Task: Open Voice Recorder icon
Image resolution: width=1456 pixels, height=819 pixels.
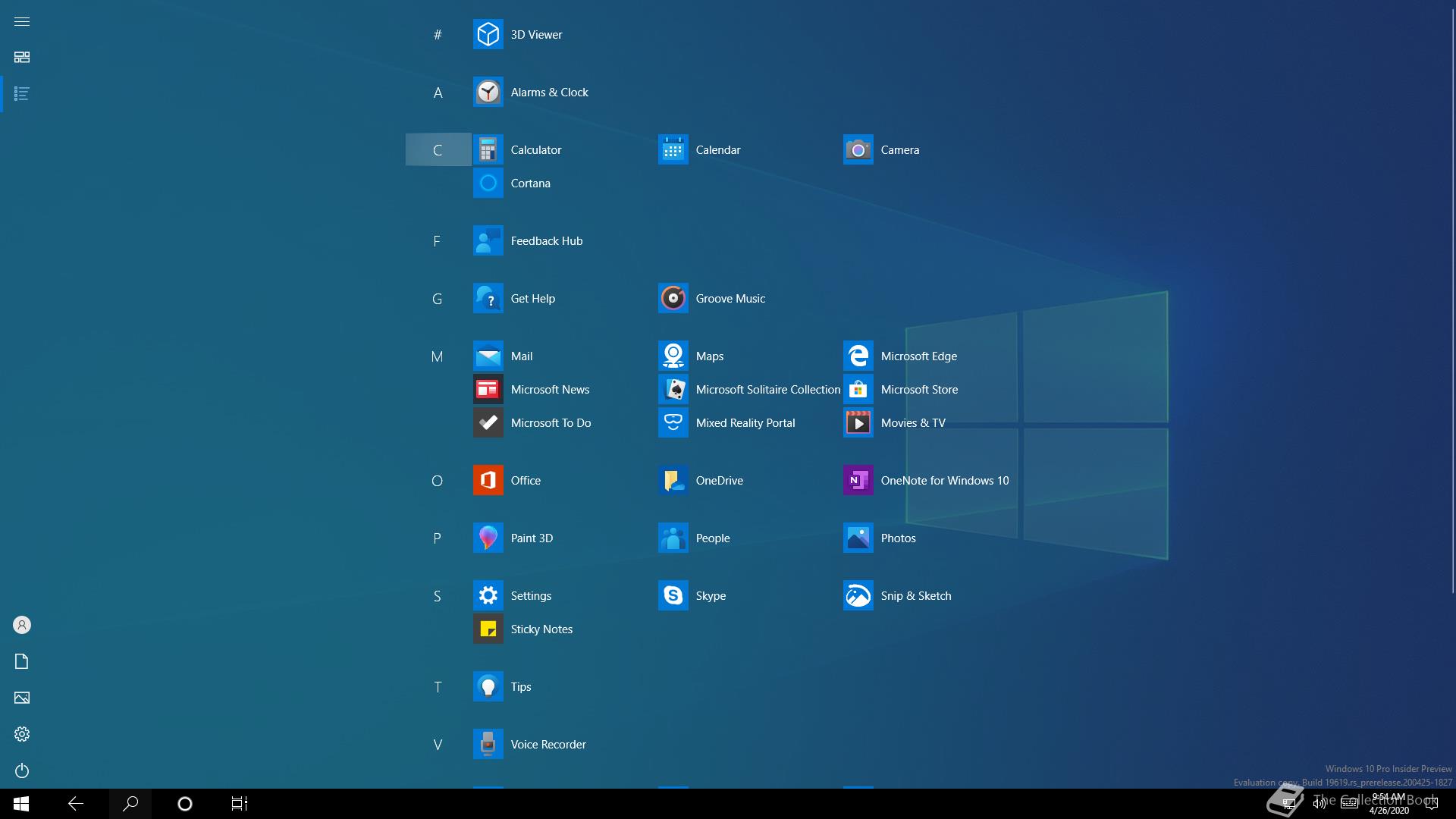Action: tap(488, 744)
